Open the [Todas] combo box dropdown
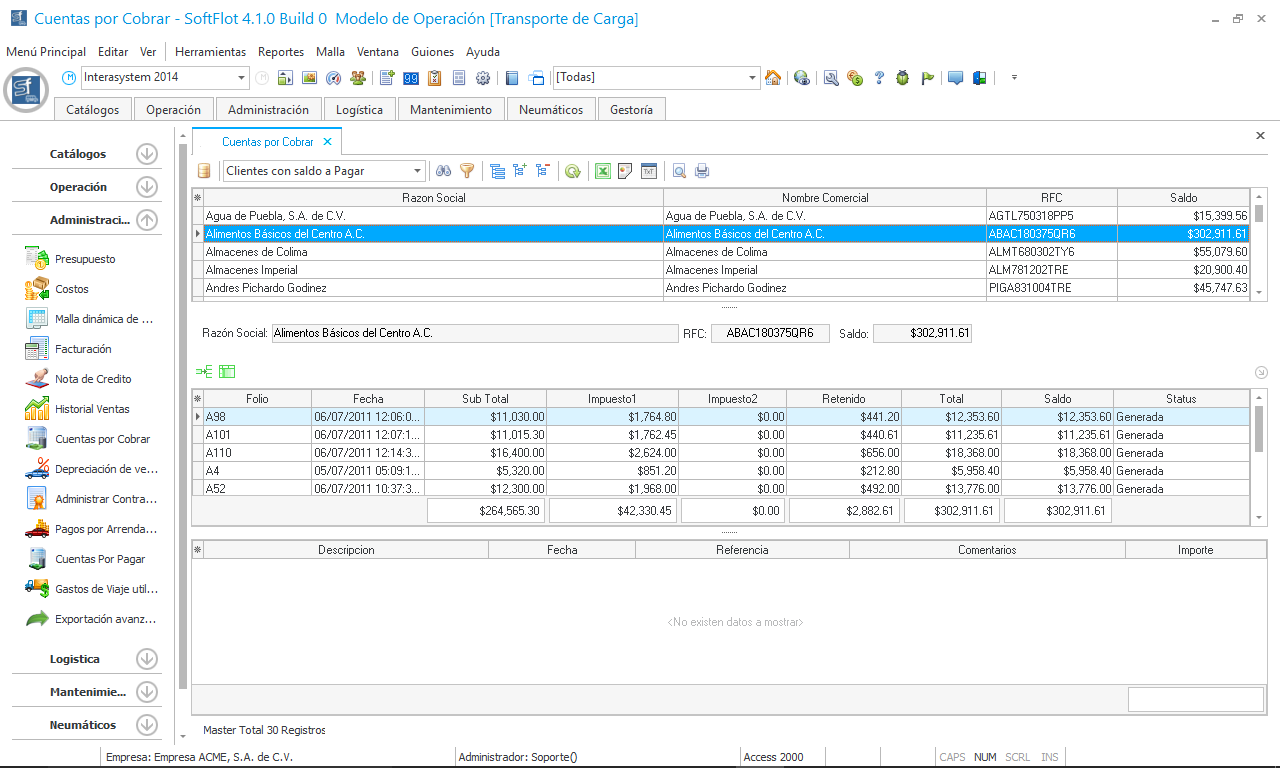This screenshot has width=1280, height=768. coord(753,78)
